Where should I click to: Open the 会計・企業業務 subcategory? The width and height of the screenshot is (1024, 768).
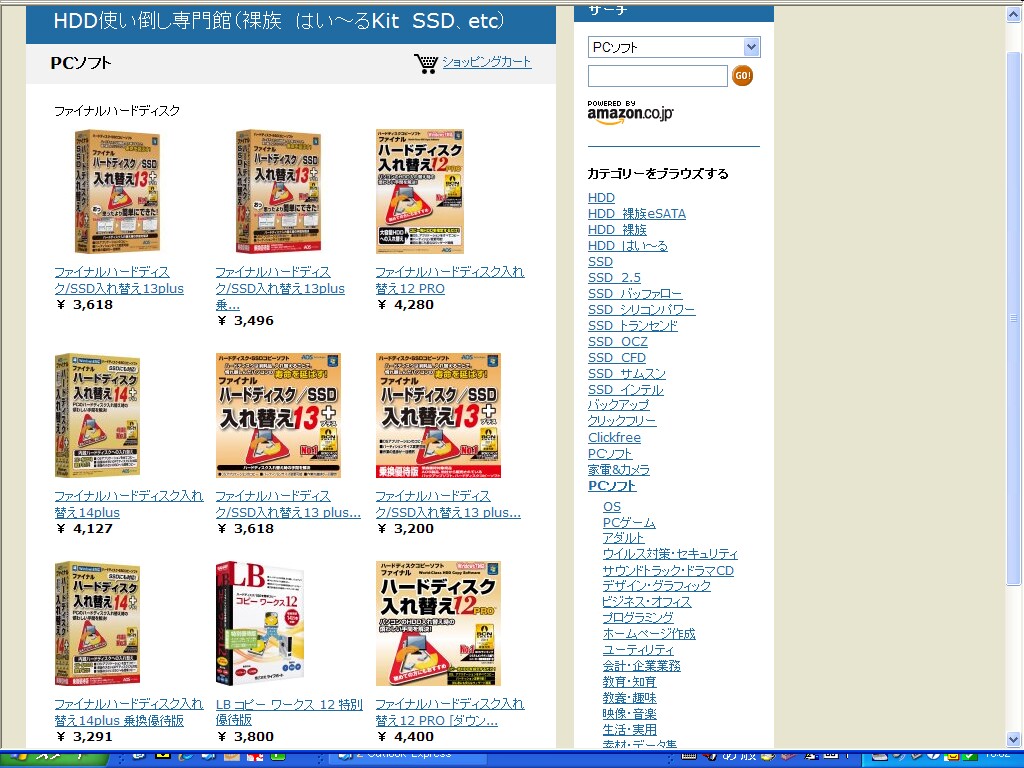[642, 666]
